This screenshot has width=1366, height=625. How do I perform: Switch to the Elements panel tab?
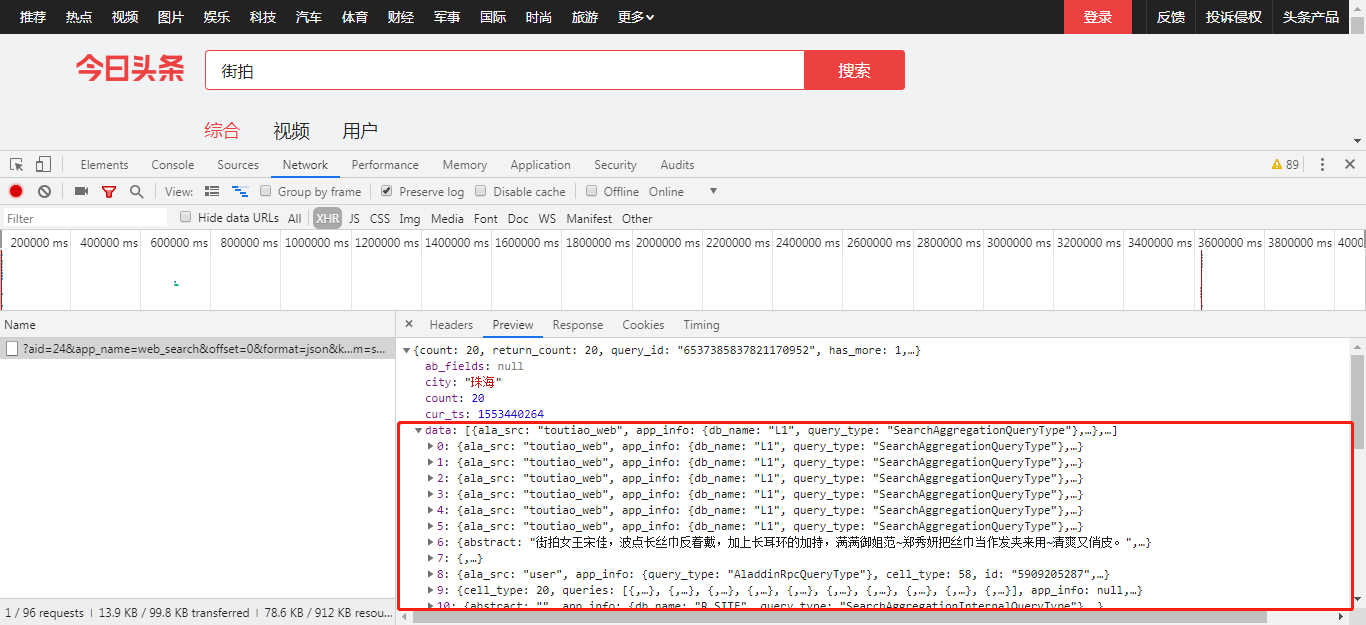104,165
